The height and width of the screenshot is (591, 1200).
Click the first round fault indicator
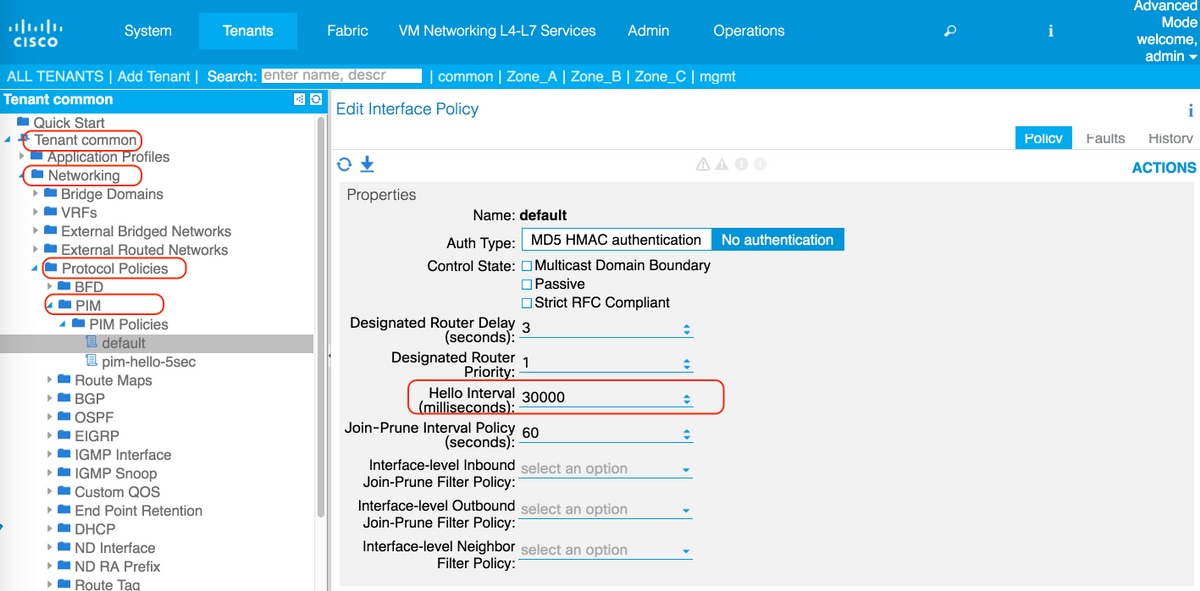[742, 165]
